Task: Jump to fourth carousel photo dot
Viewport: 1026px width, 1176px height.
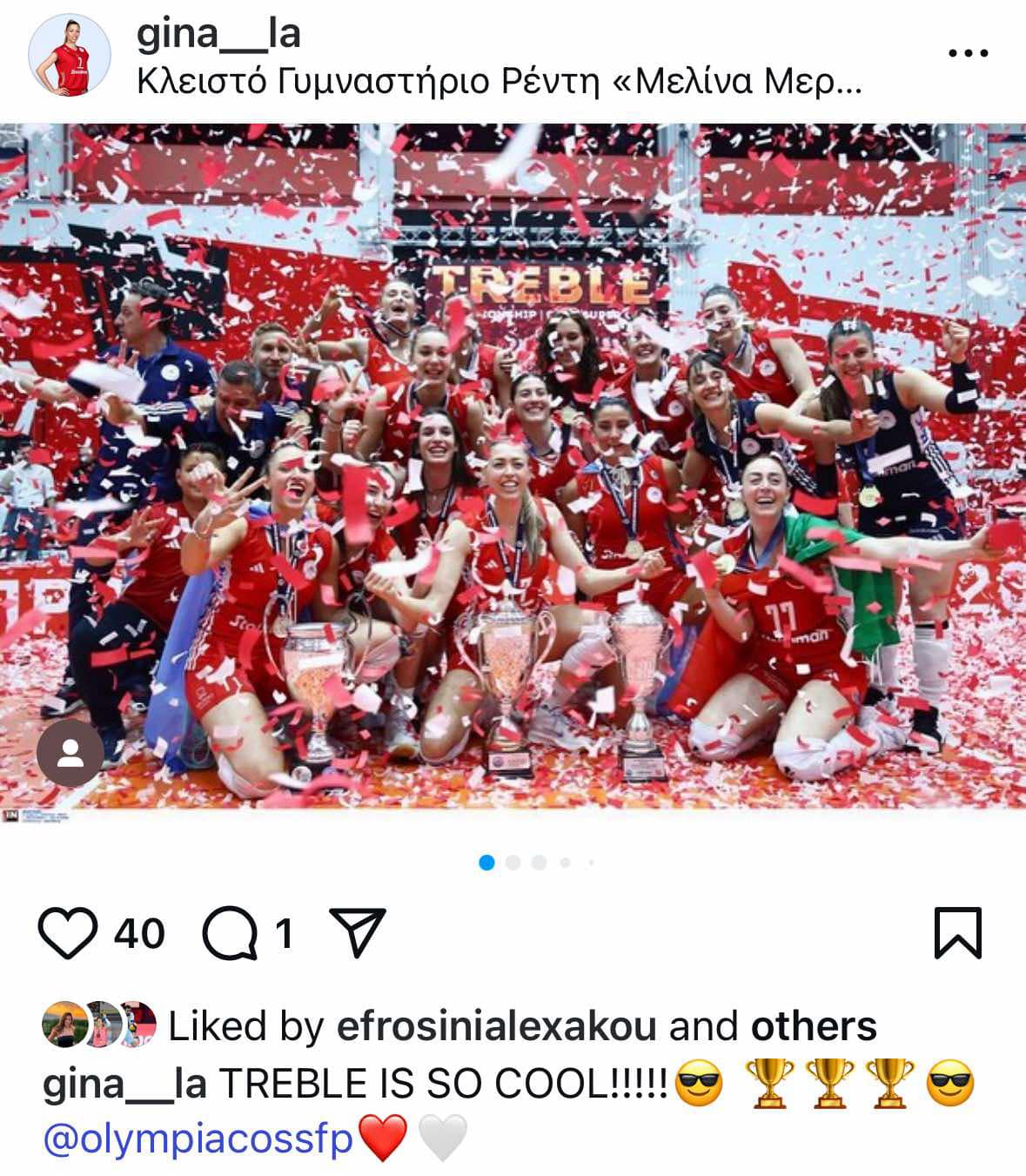Action: (x=566, y=863)
